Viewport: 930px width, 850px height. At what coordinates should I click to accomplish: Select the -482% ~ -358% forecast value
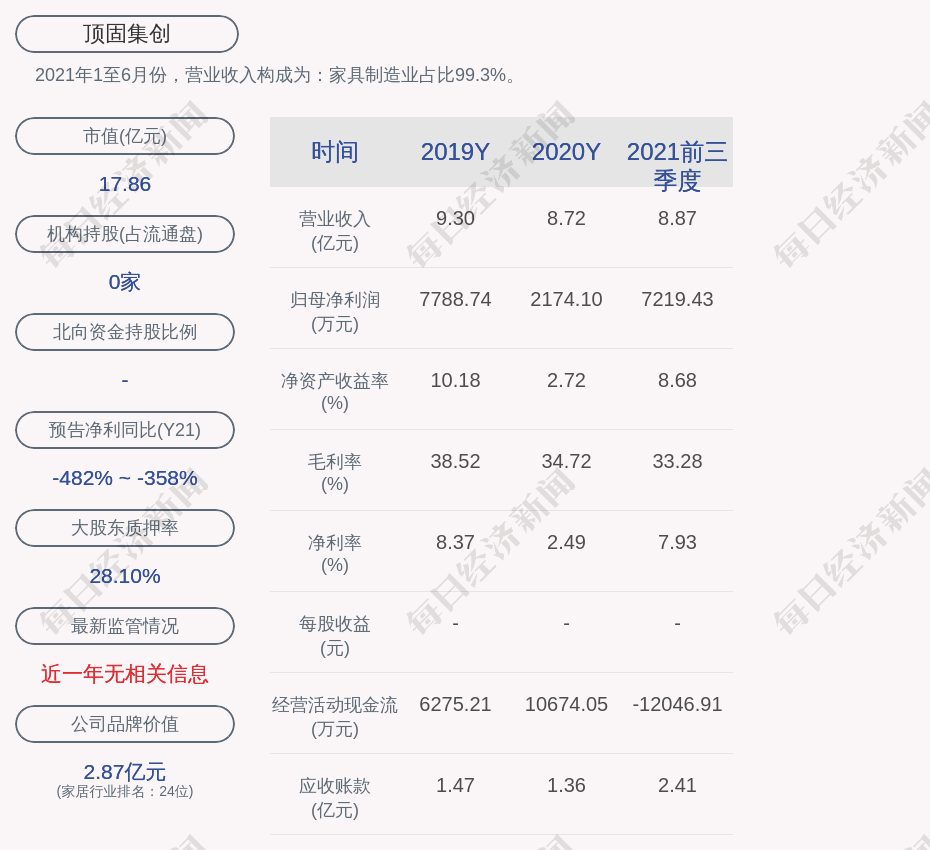point(125,477)
